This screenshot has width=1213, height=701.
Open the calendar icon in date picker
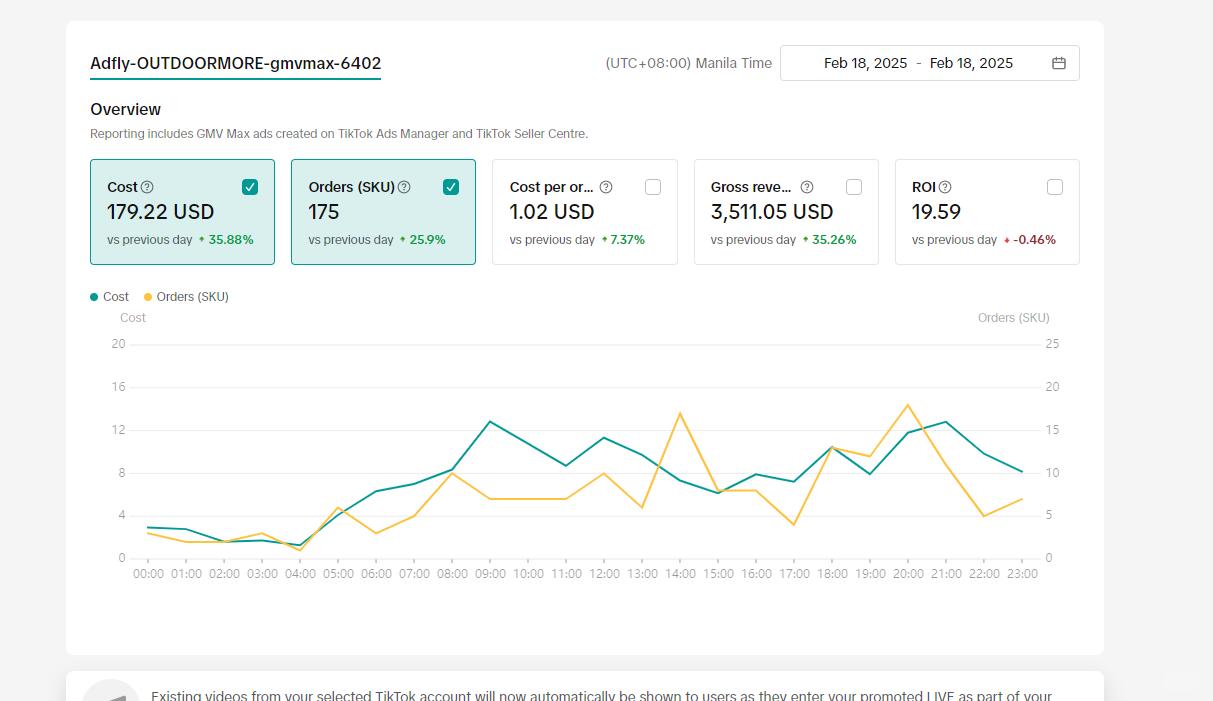[x=1059, y=63]
